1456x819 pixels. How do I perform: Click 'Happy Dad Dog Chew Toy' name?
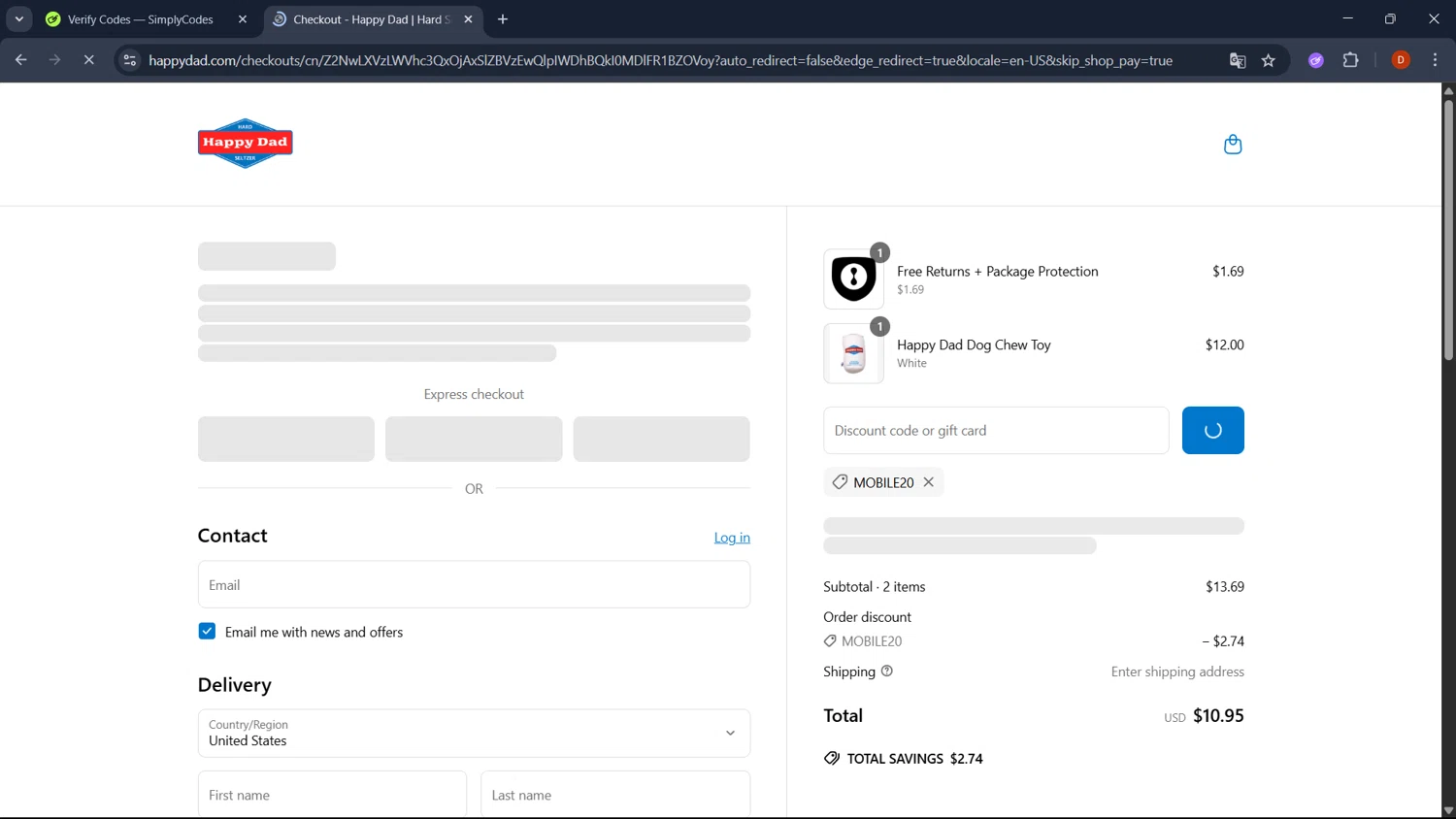(x=974, y=345)
